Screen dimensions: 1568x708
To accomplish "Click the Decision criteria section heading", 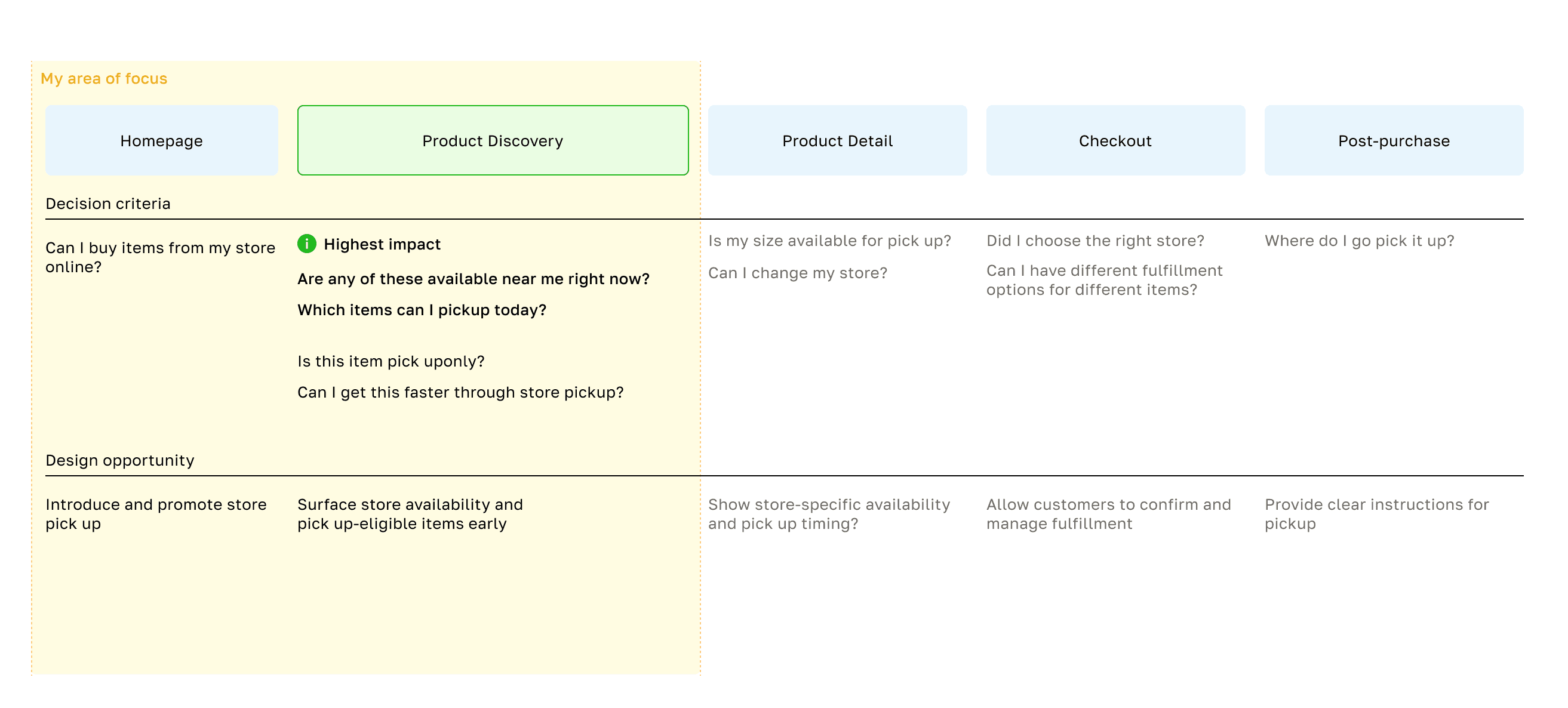I will pyautogui.click(x=107, y=204).
